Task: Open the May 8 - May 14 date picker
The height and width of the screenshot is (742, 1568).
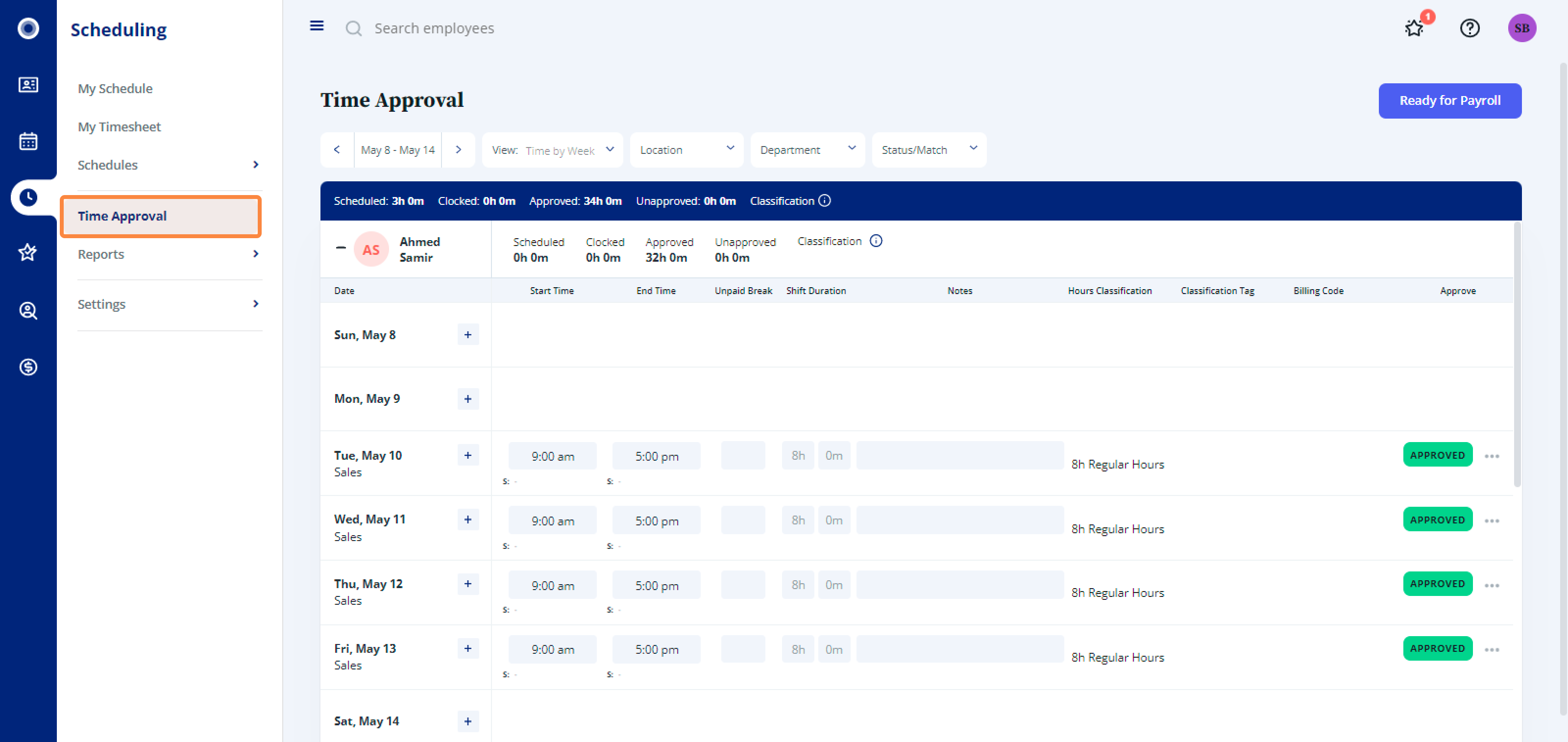Action: (x=398, y=150)
